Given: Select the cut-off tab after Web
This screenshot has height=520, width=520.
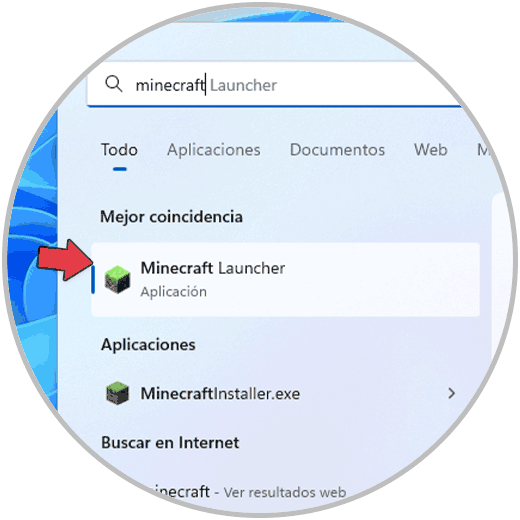Looking at the screenshot, I should [x=483, y=150].
